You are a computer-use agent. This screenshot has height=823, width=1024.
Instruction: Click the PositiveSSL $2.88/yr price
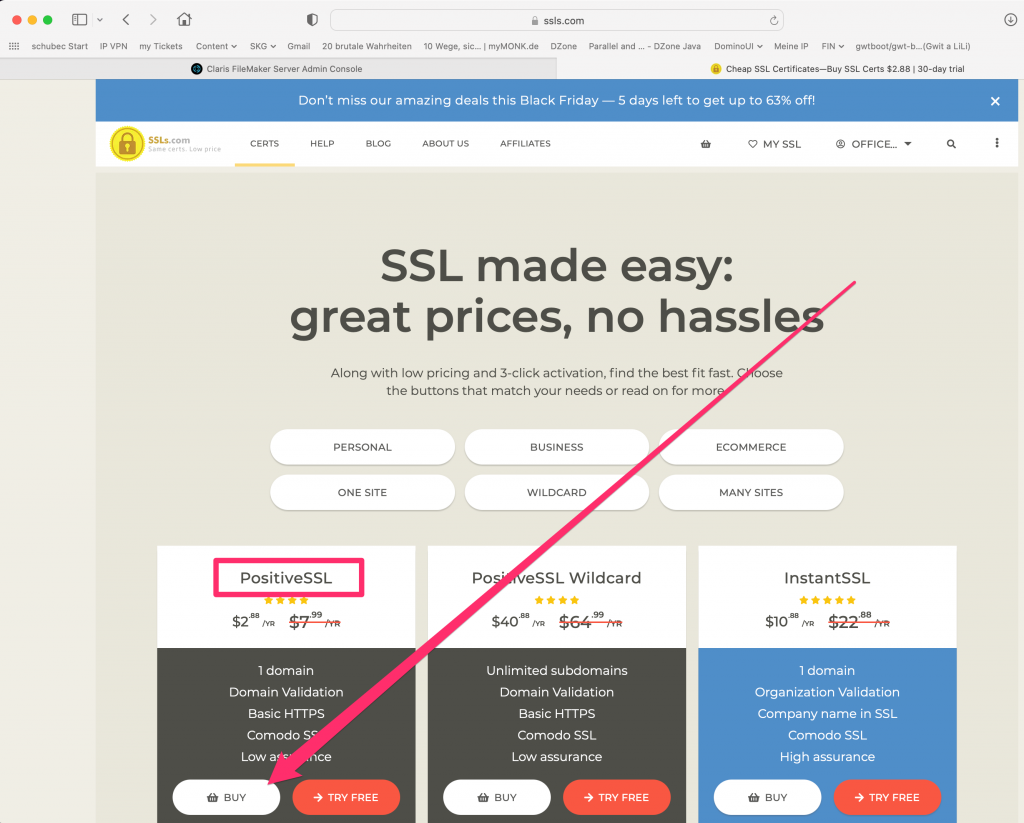(x=253, y=621)
